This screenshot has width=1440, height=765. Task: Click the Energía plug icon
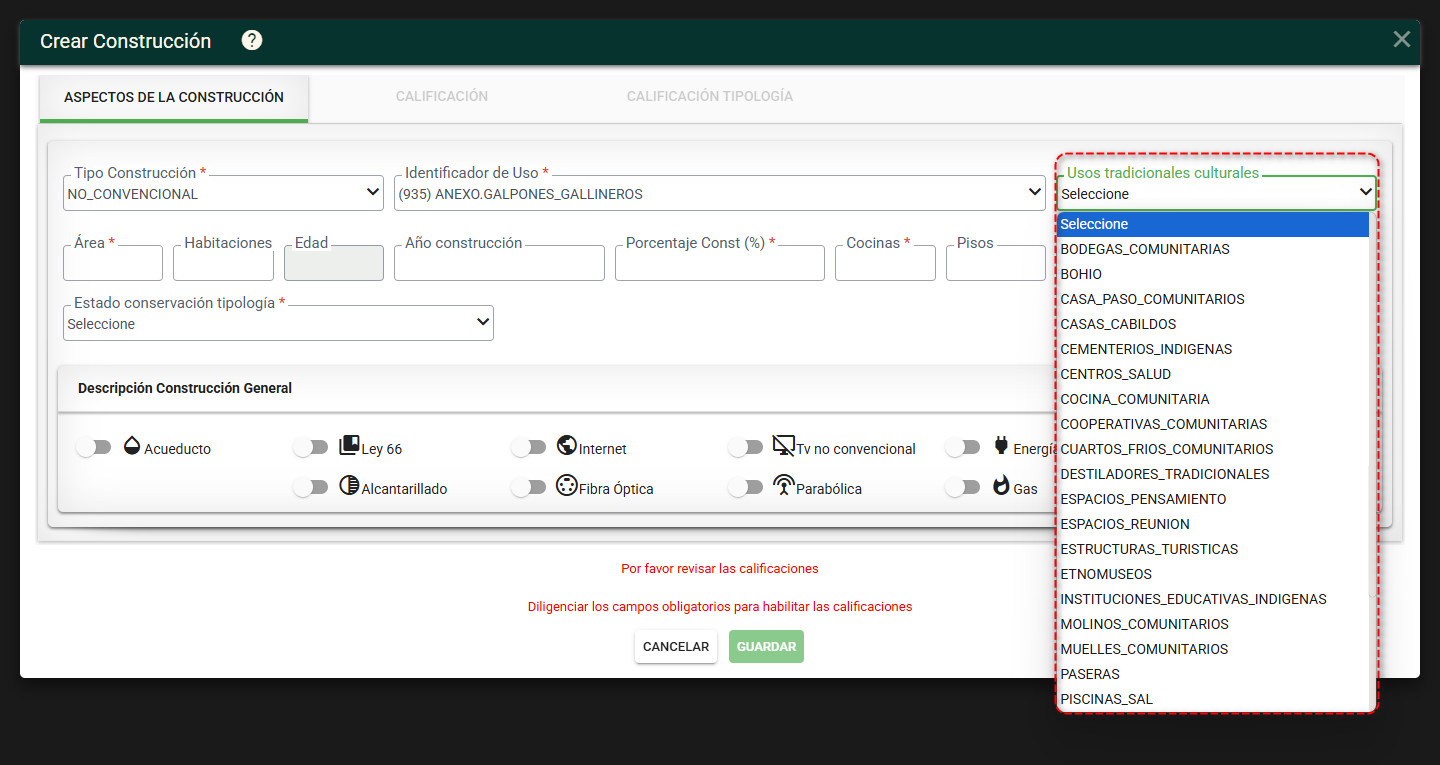1000,446
